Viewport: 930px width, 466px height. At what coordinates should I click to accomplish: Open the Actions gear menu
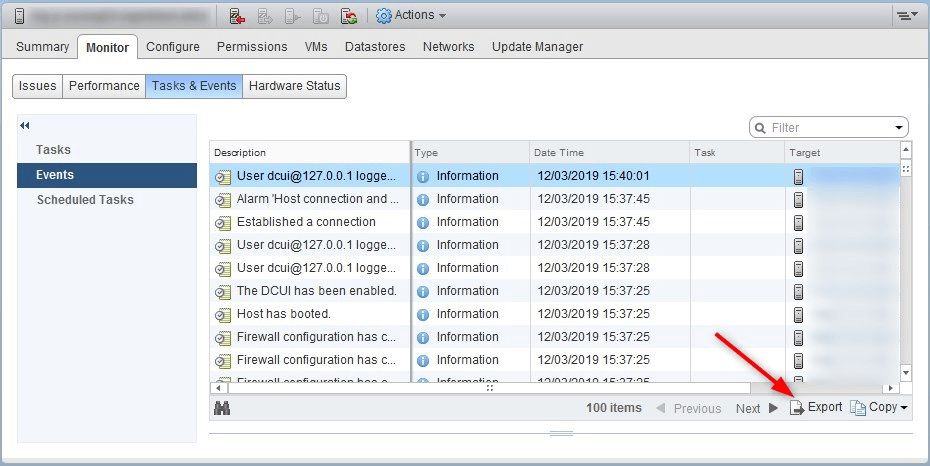coord(410,15)
